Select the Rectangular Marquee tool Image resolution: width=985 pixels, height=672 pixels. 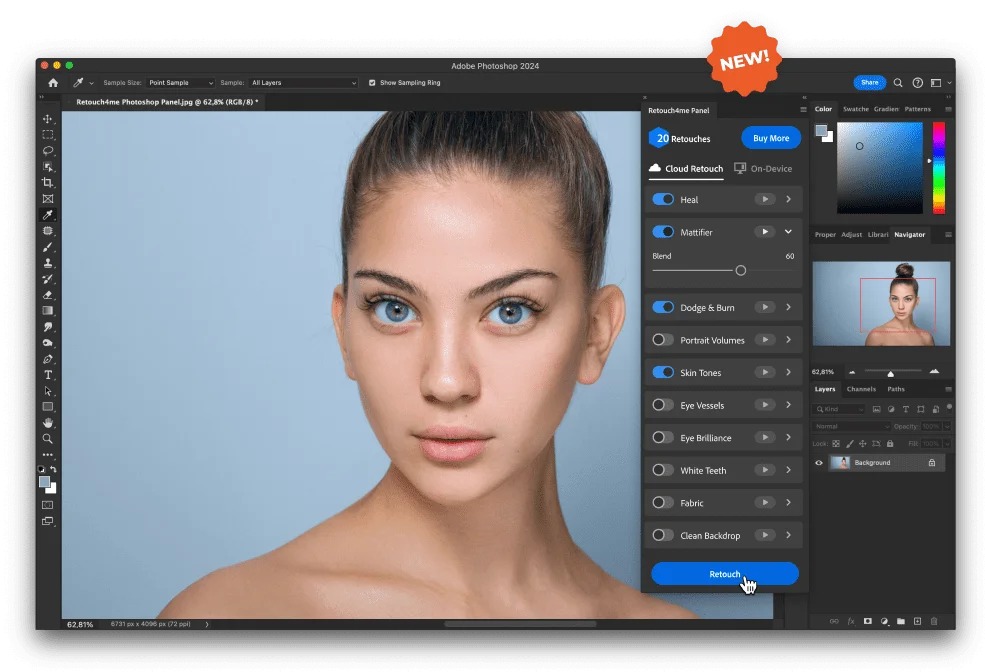(x=48, y=134)
